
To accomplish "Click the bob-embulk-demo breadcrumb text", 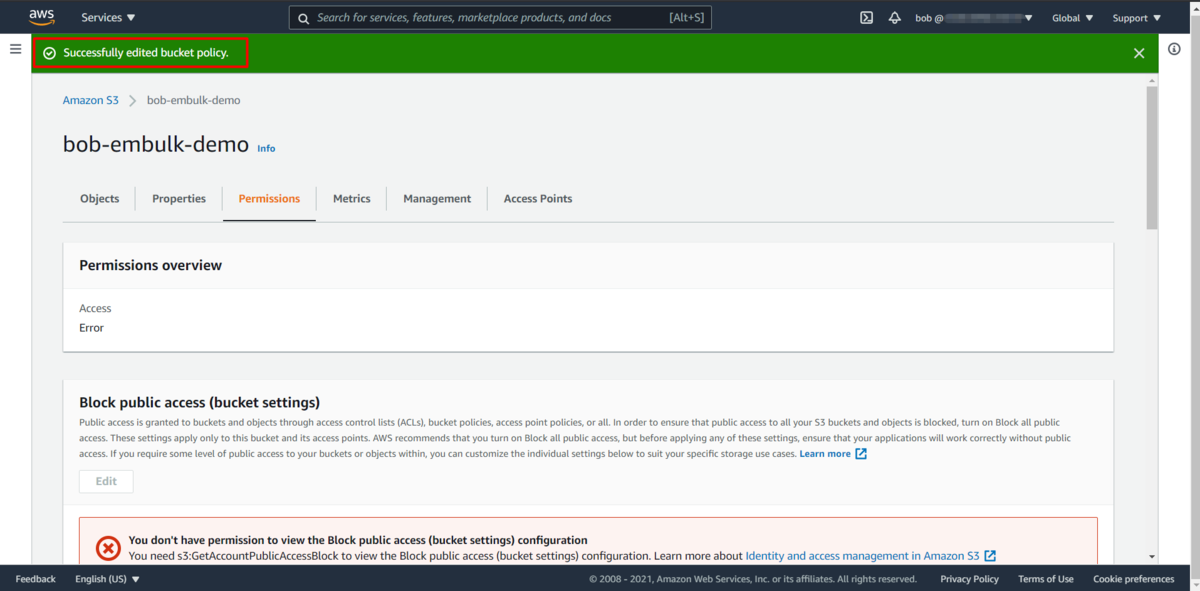I will [194, 100].
